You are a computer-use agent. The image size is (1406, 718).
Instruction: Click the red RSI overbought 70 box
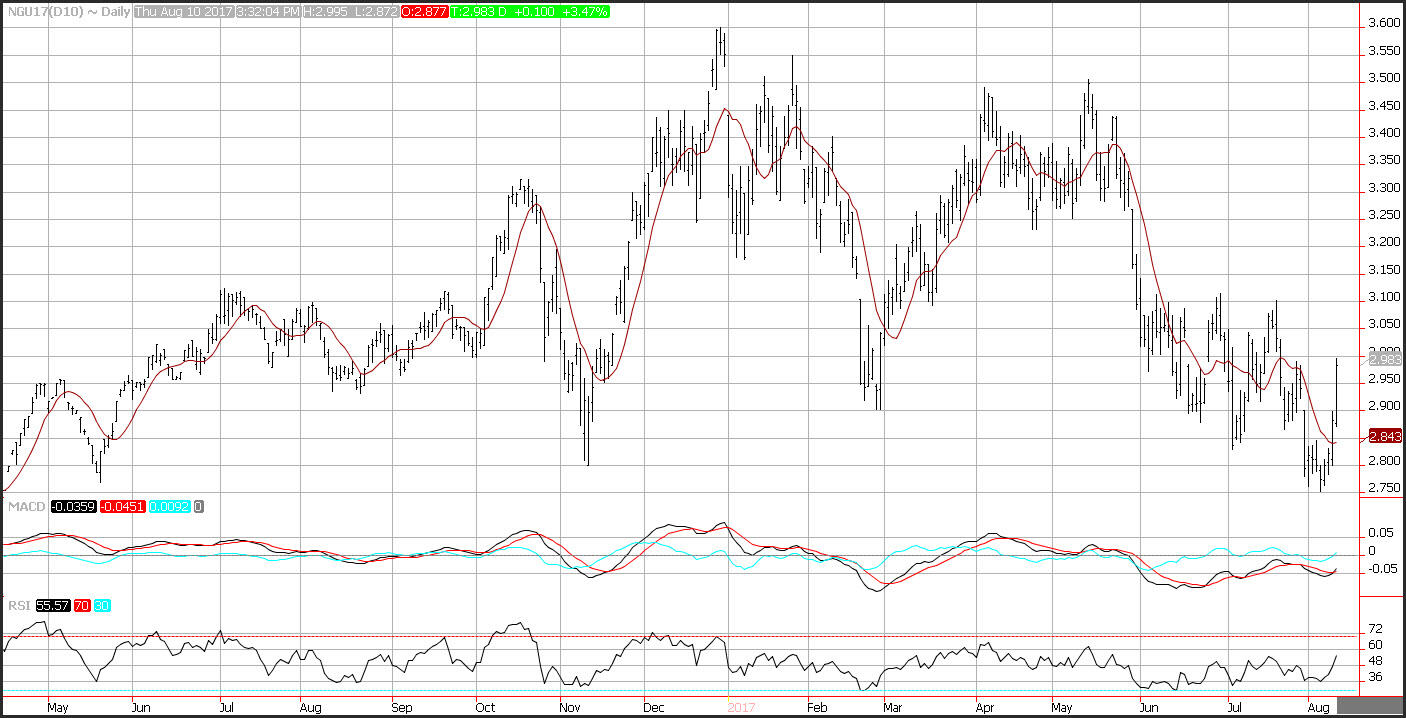[x=82, y=606]
